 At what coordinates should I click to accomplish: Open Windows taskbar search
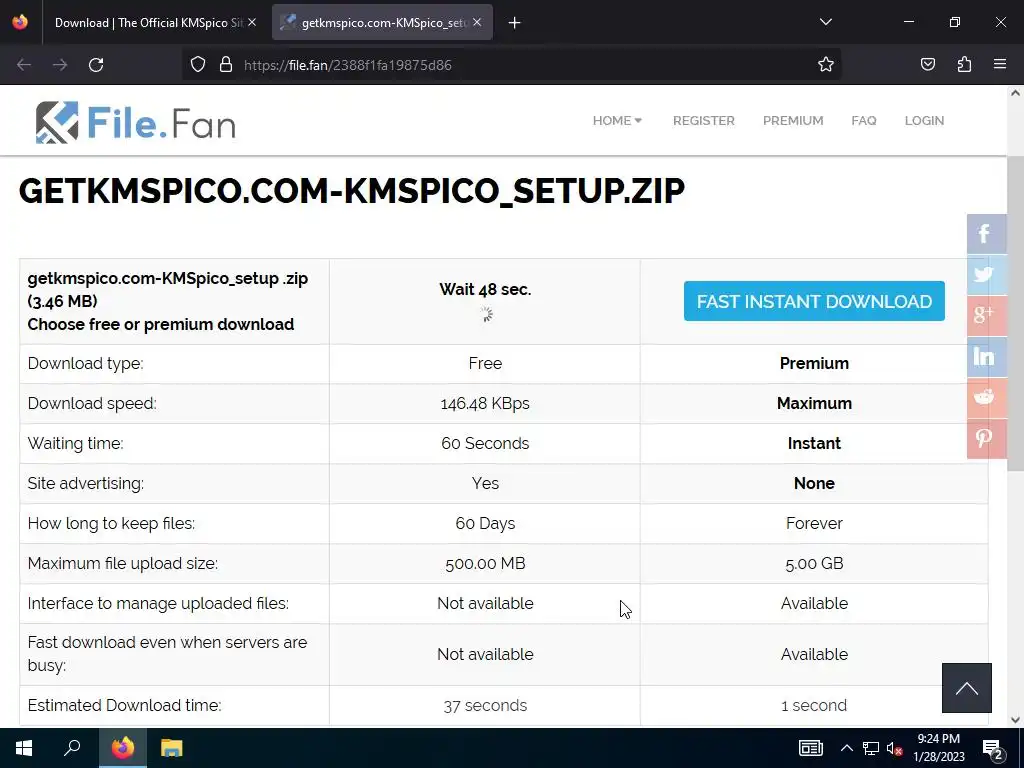click(72, 748)
